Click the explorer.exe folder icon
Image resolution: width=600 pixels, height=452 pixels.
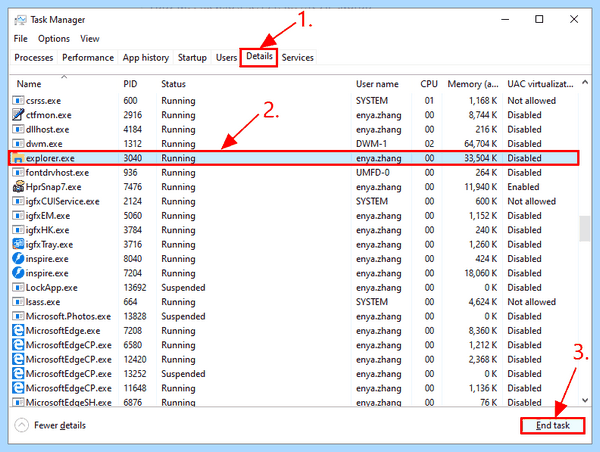[18, 158]
